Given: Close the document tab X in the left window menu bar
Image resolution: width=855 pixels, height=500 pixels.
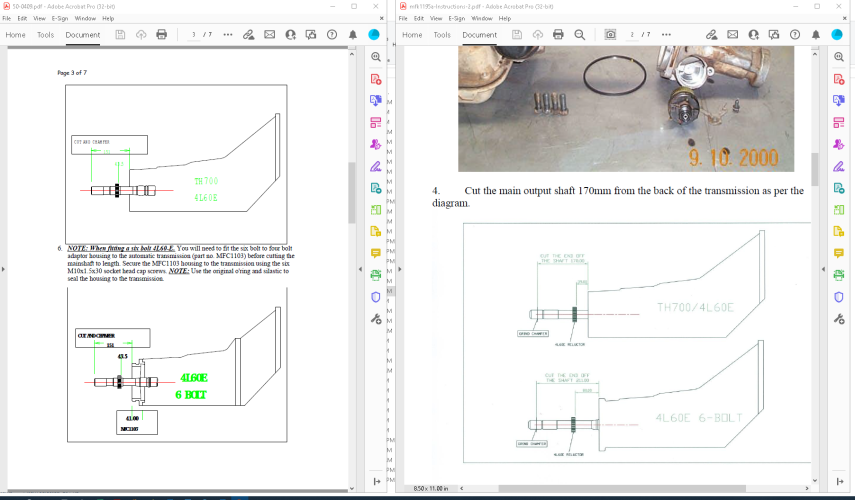Looking at the screenshot, I should pyautogui.click(x=381, y=19).
